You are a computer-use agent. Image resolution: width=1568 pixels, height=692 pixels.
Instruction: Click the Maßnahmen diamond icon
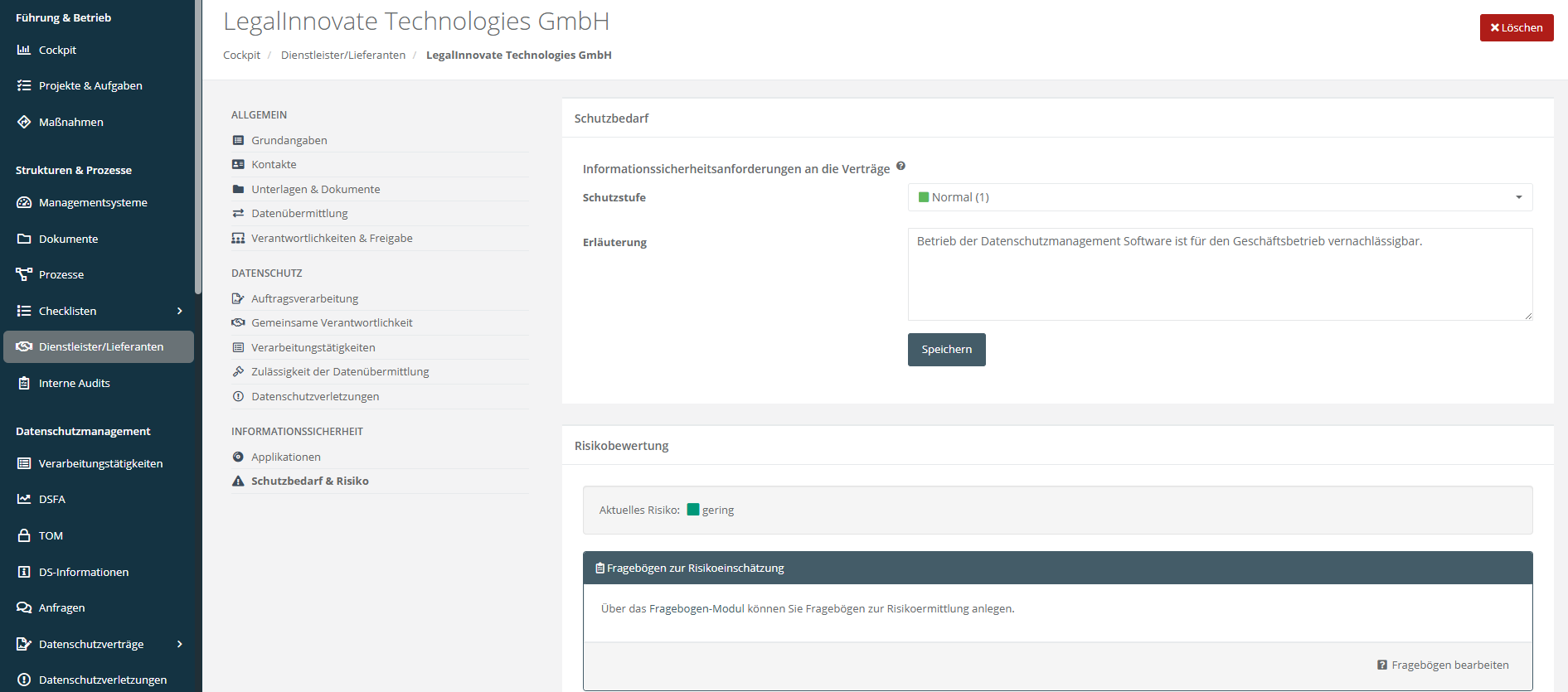point(24,122)
